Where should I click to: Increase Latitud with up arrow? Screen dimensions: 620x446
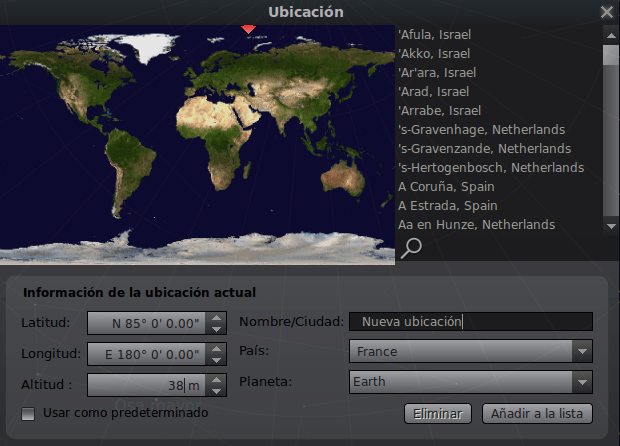pos(216,317)
